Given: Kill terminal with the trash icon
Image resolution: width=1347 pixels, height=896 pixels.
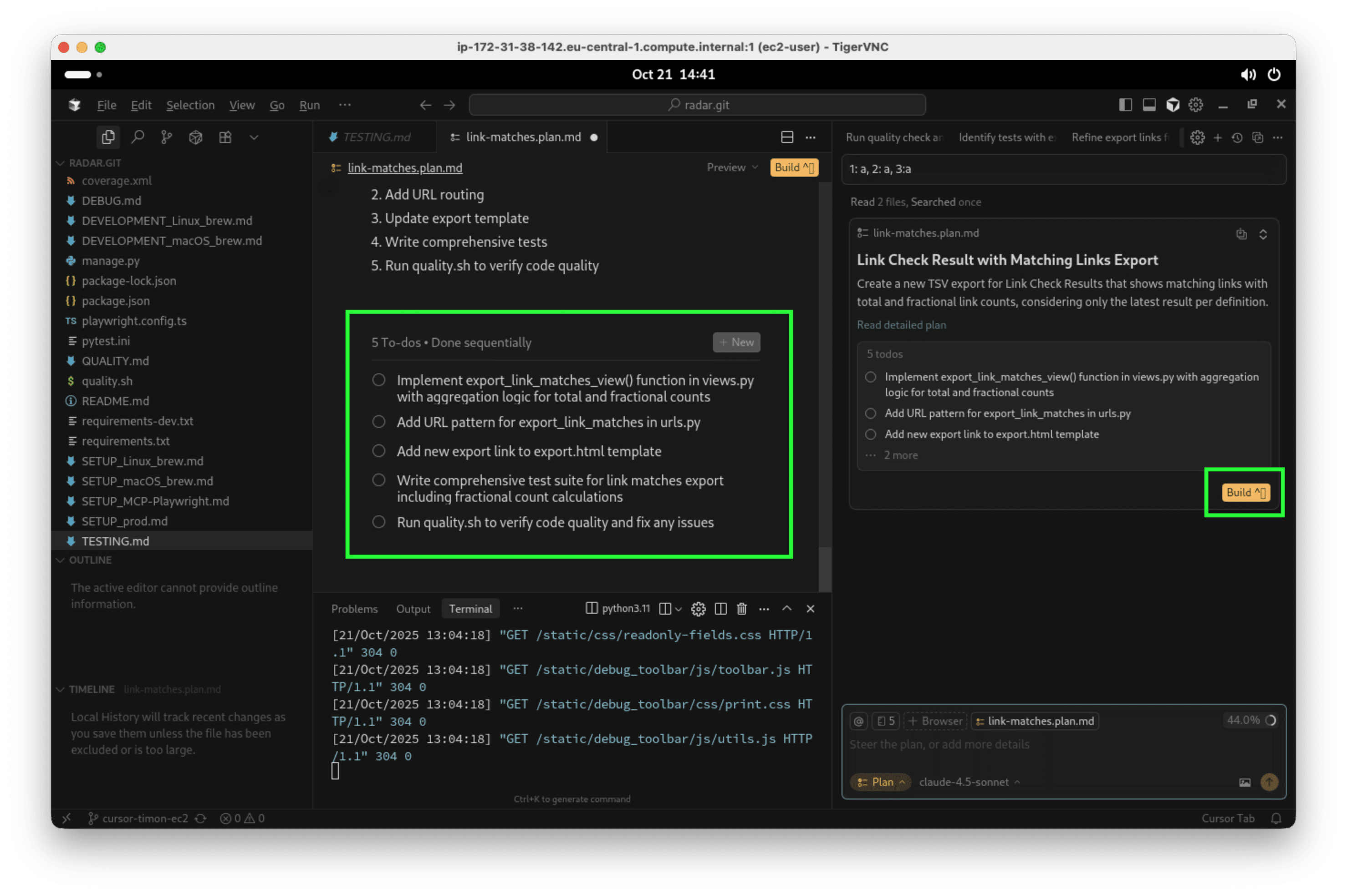Looking at the screenshot, I should click(x=742, y=609).
